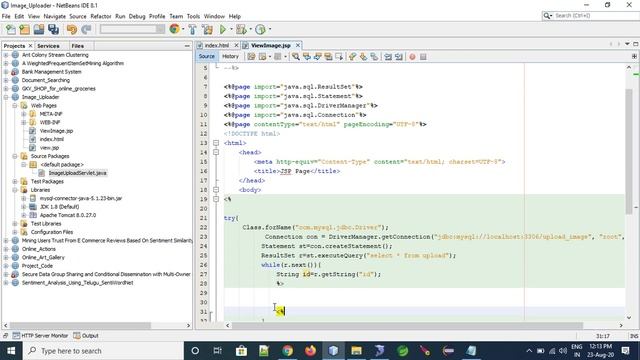Select Apache Tomcat 8.0.27.0 library

[68, 215]
